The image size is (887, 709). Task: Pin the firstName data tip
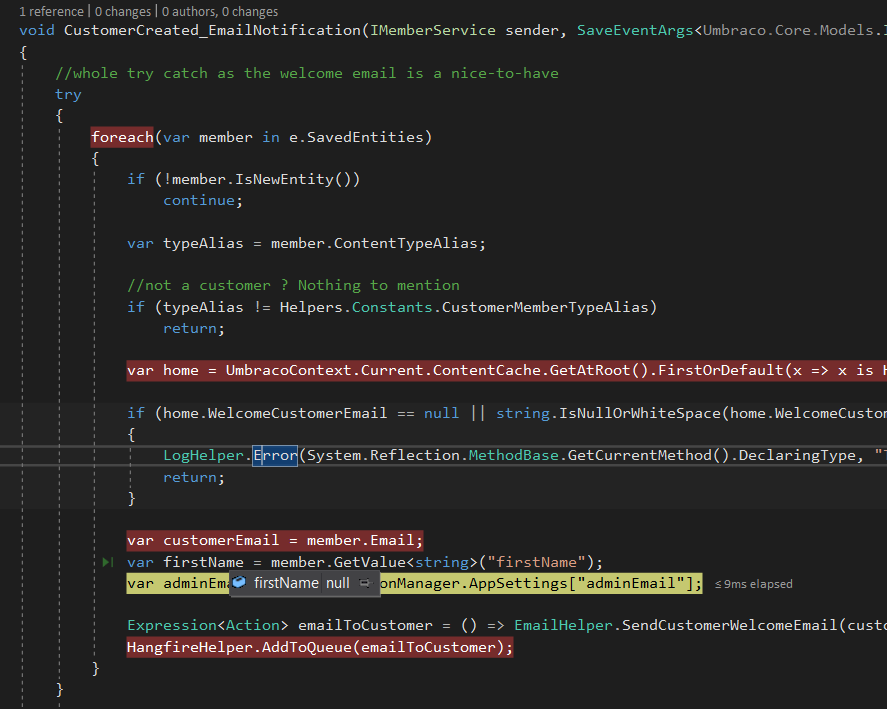pyautogui.click(x=365, y=583)
